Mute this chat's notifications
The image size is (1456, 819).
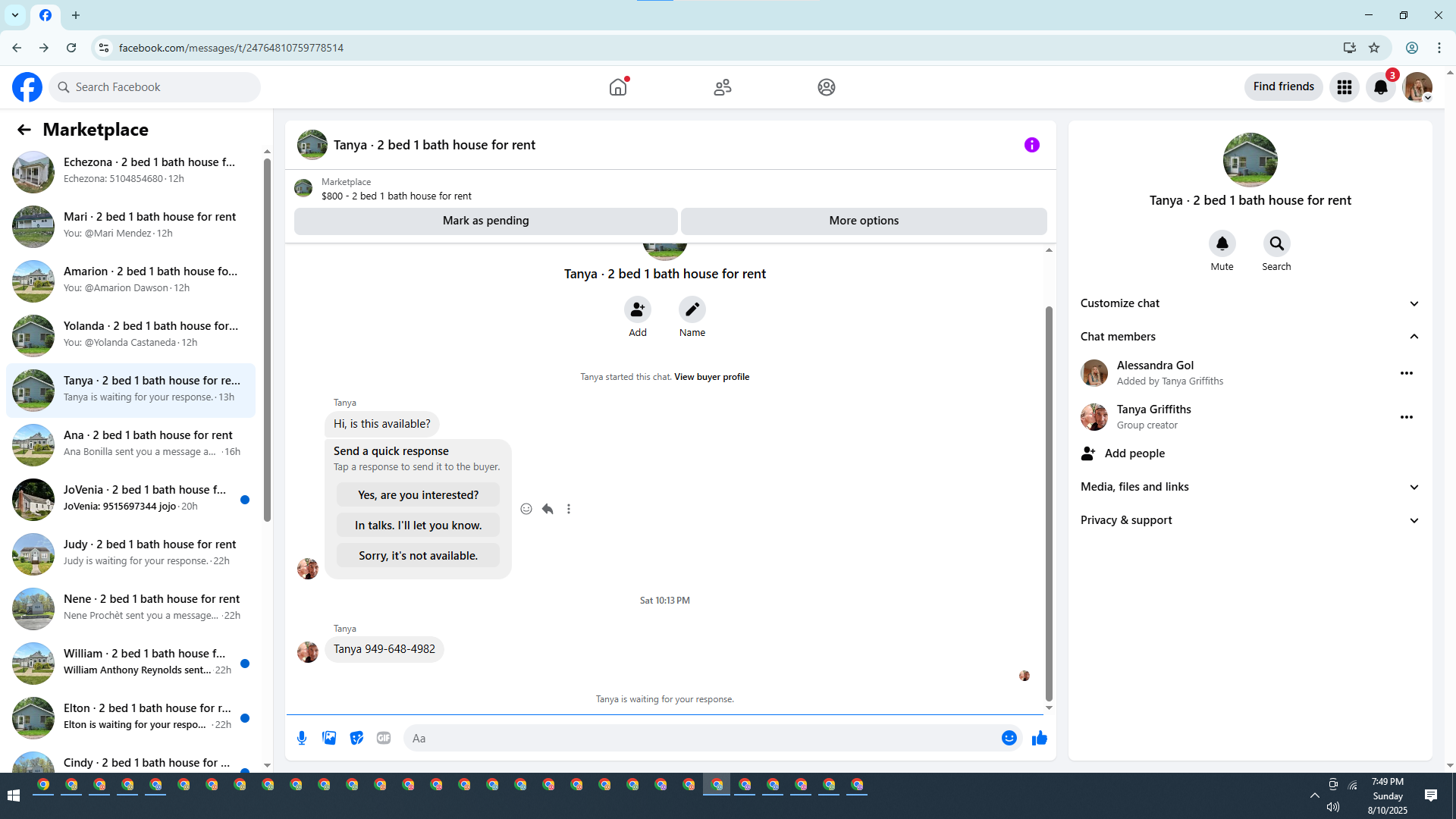pyautogui.click(x=1222, y=243)
